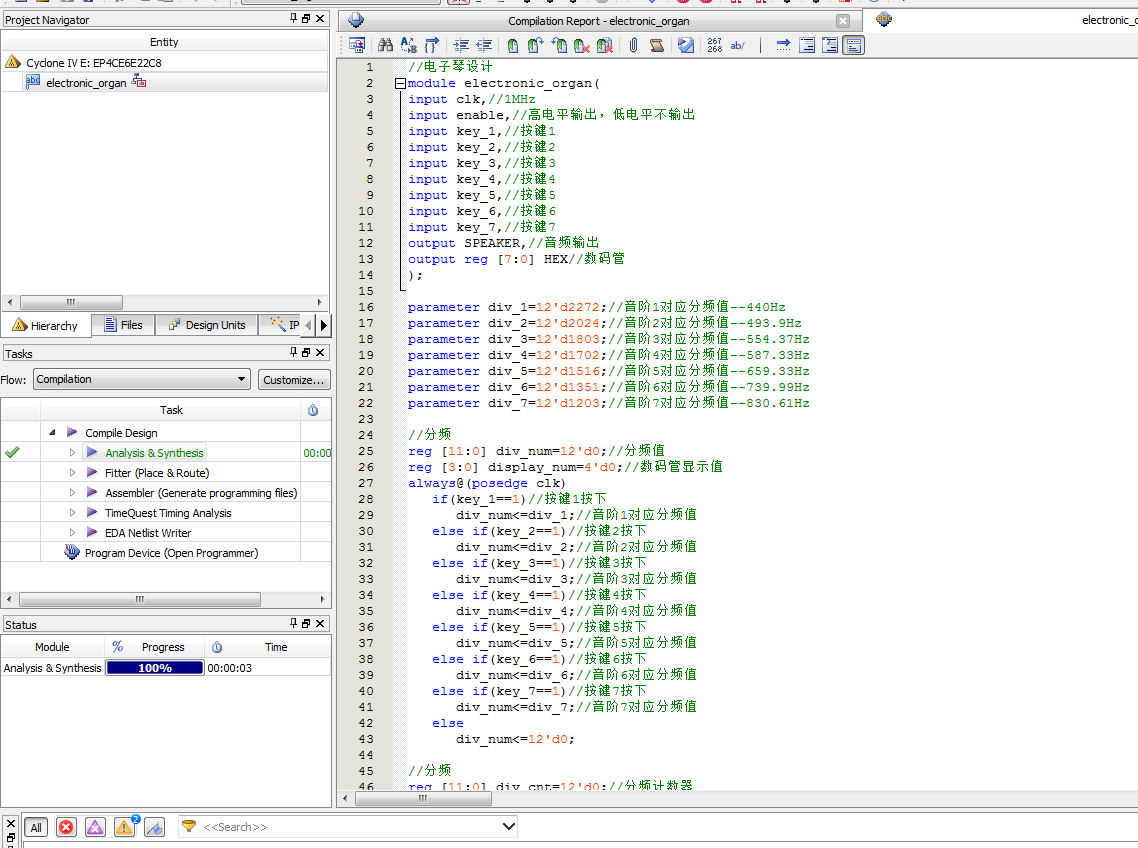Toggle the warning messages filter button

pyautogui.click(x=124, y=827)
